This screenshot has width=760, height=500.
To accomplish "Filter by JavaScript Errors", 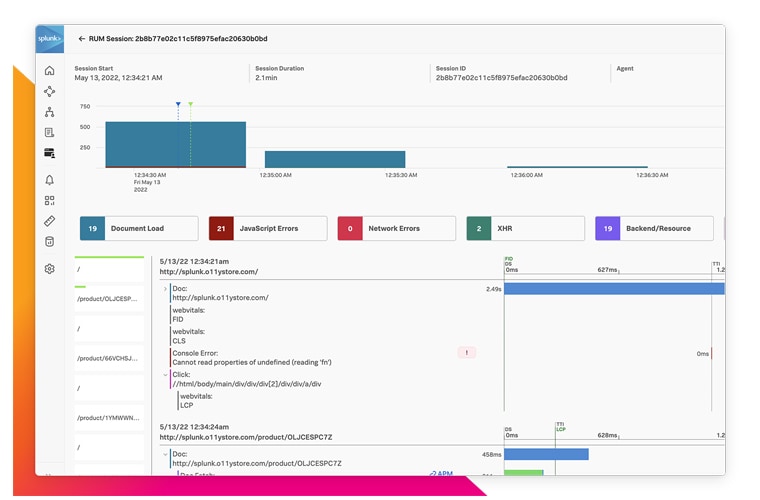I will [x=268, y=228].
